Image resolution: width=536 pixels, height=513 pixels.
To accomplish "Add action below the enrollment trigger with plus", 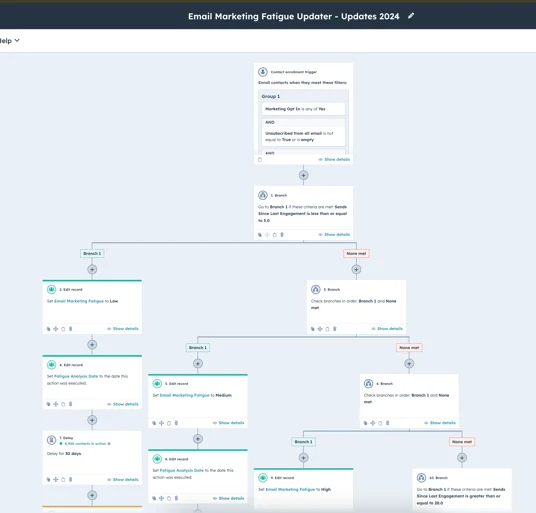I will (x=303, y=175).
